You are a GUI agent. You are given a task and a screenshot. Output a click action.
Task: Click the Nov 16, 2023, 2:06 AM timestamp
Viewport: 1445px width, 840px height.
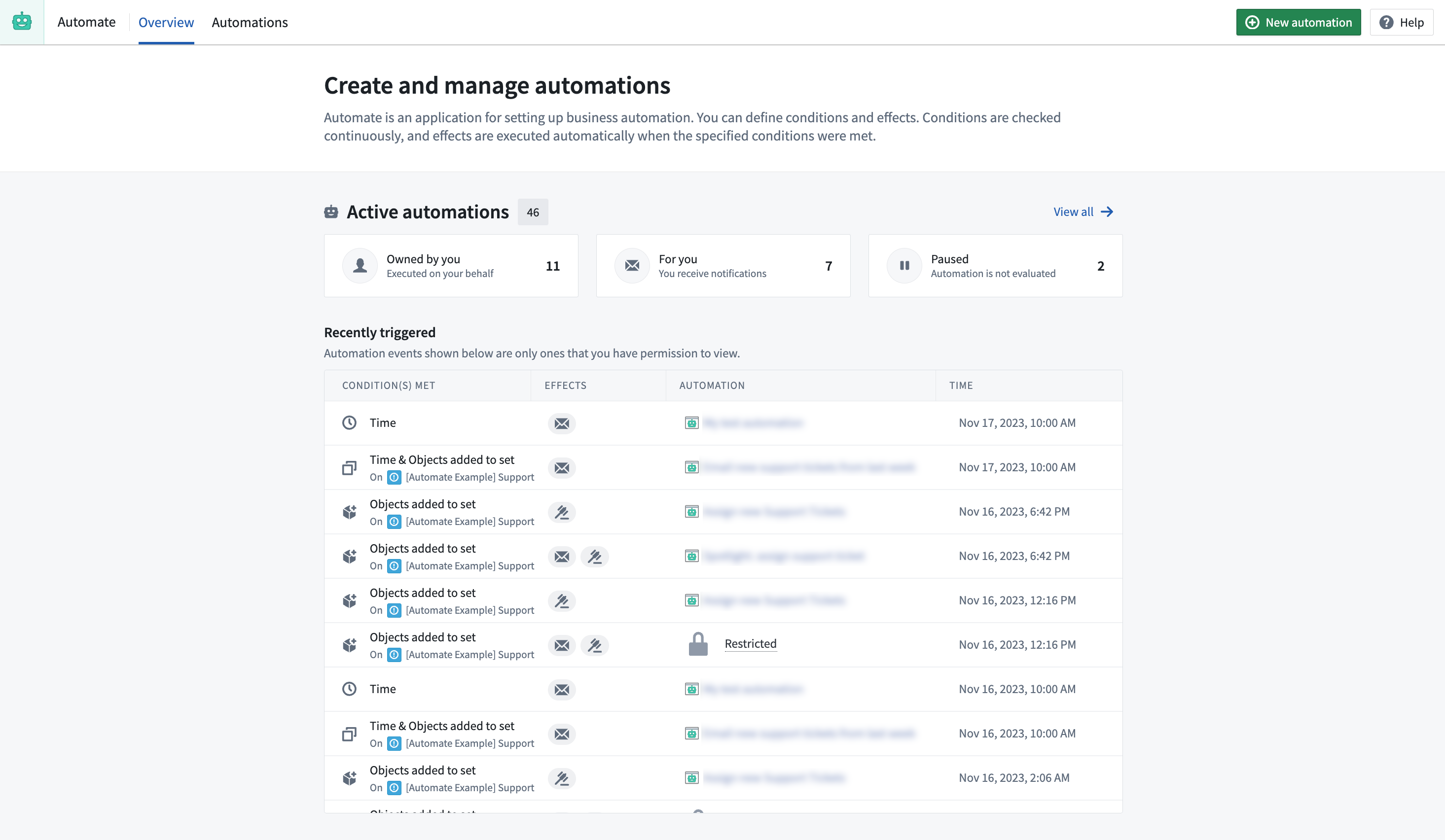(1014, 777)
